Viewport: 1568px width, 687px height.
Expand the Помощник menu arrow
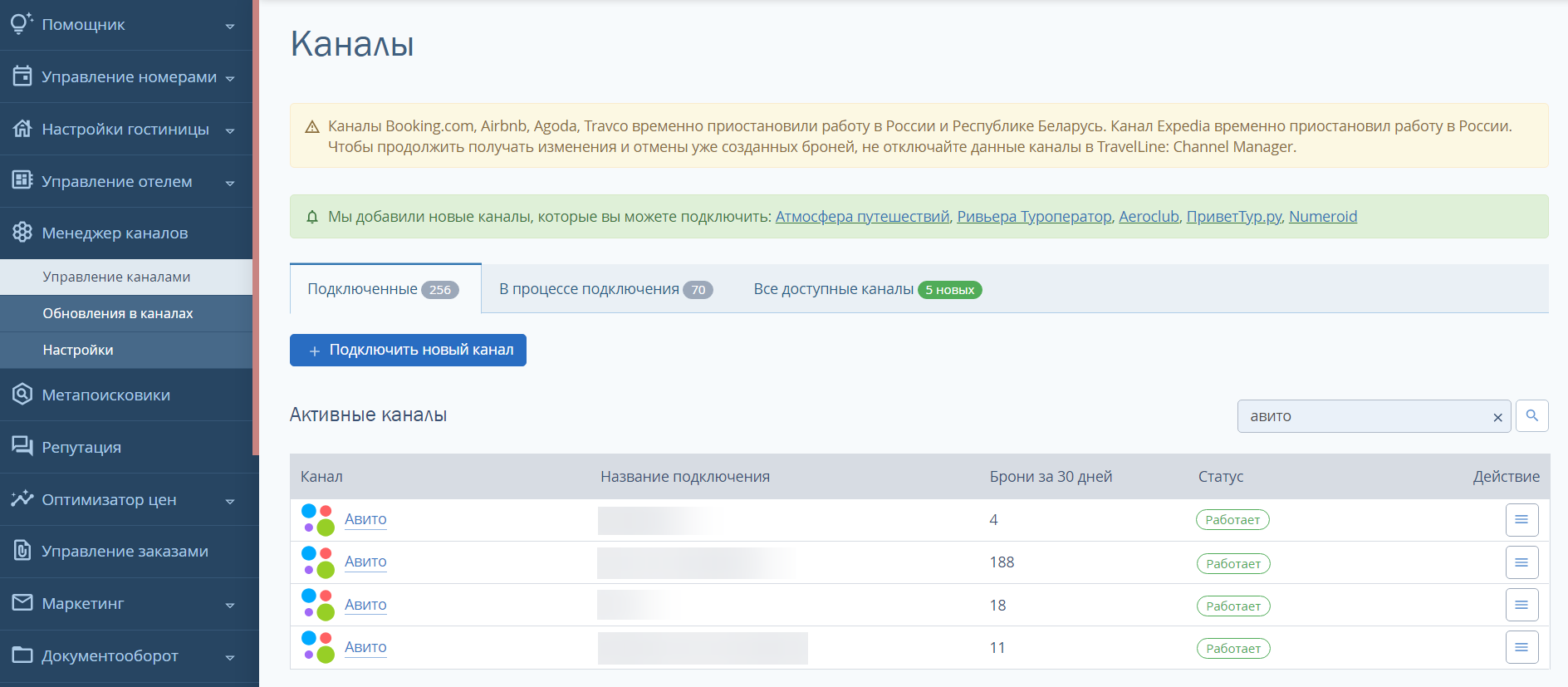point(230,26)
